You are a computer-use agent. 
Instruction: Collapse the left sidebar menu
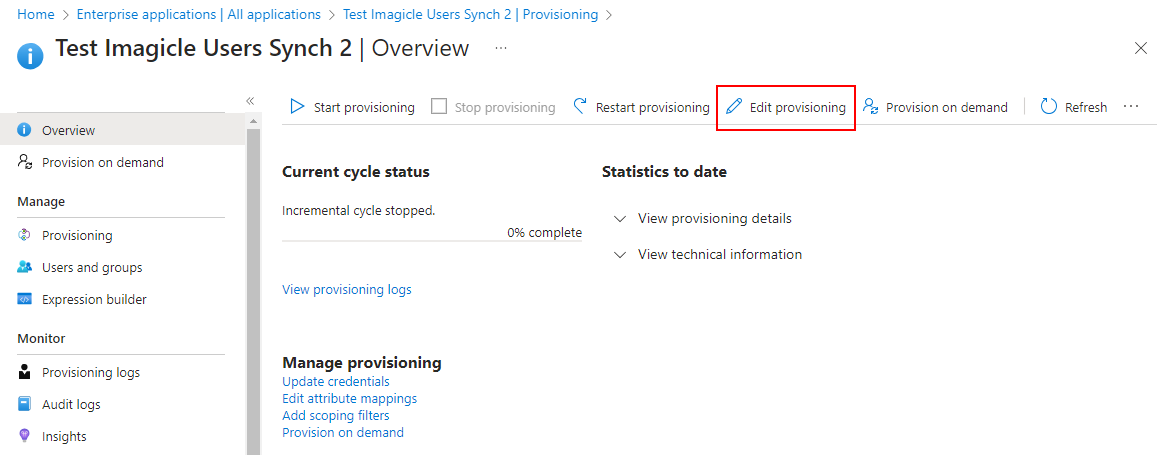point(250,101)
